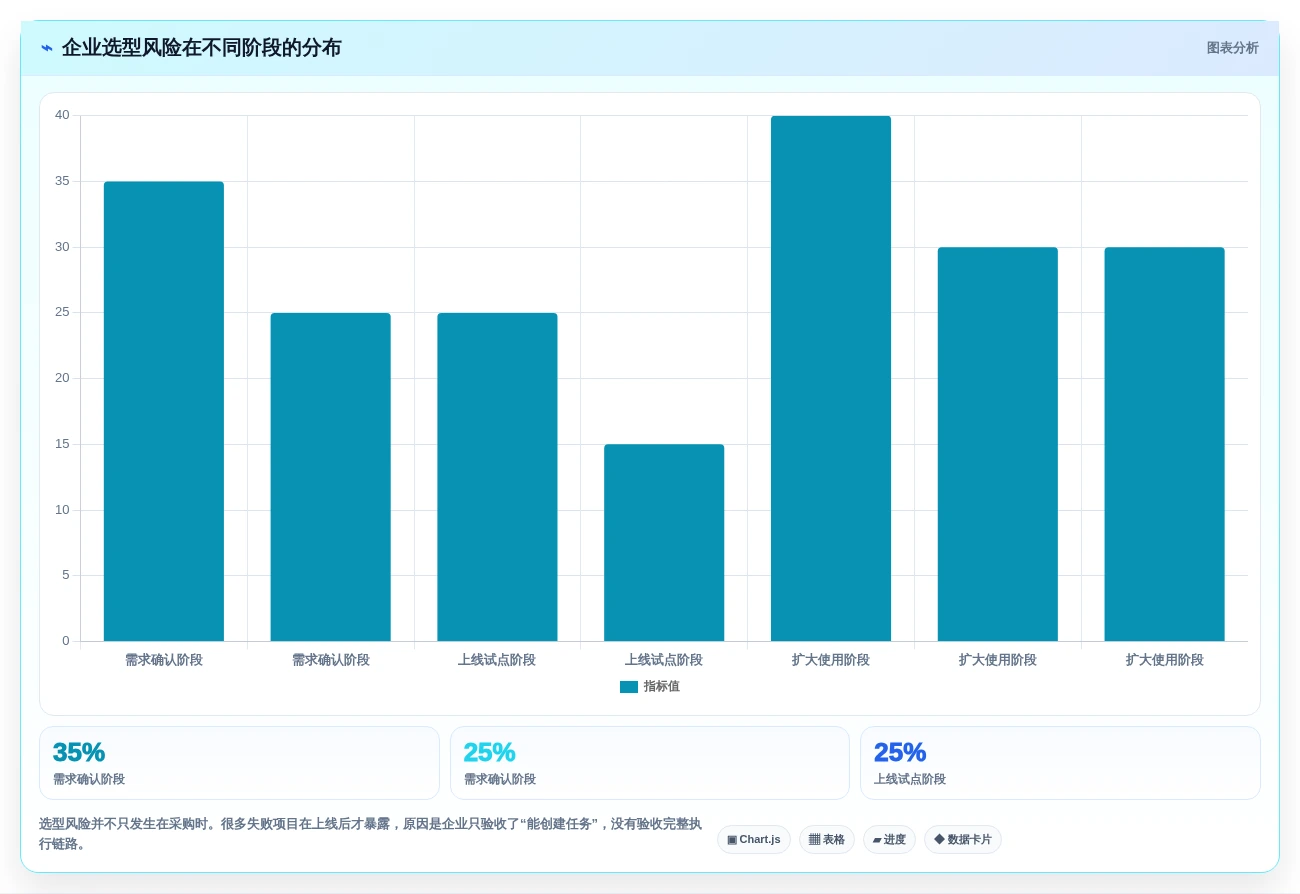Click the 进度 tag chip

(x=889, y=840)
